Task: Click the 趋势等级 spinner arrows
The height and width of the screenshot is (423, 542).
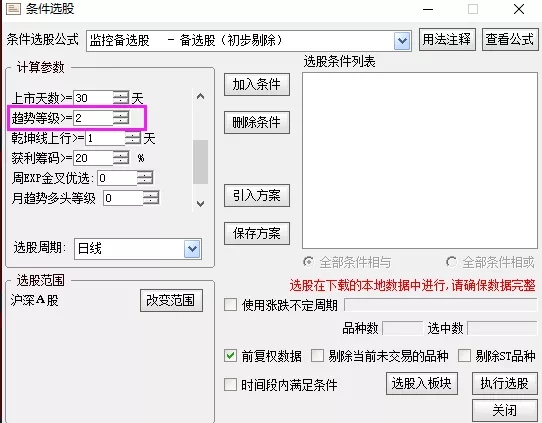Action: pyautogui.click(x=121, y=118)
